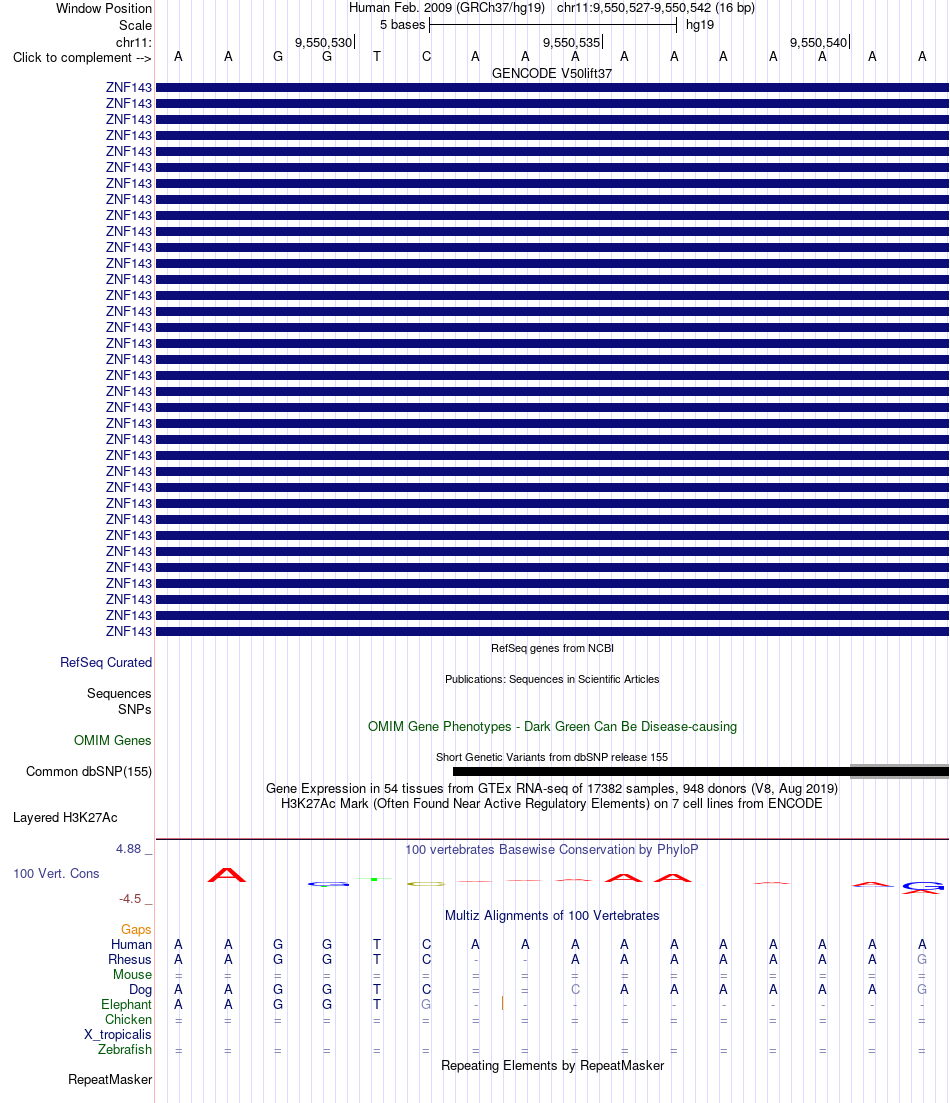
Task: Click the 4.88 upper PhyloP axis value
Action: pos(129,849)
